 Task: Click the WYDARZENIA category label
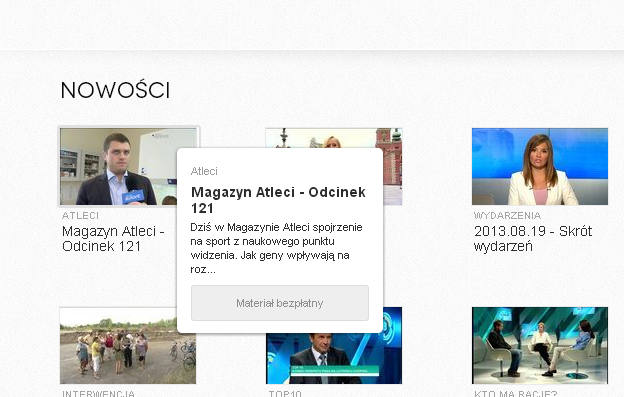(507, 216)
